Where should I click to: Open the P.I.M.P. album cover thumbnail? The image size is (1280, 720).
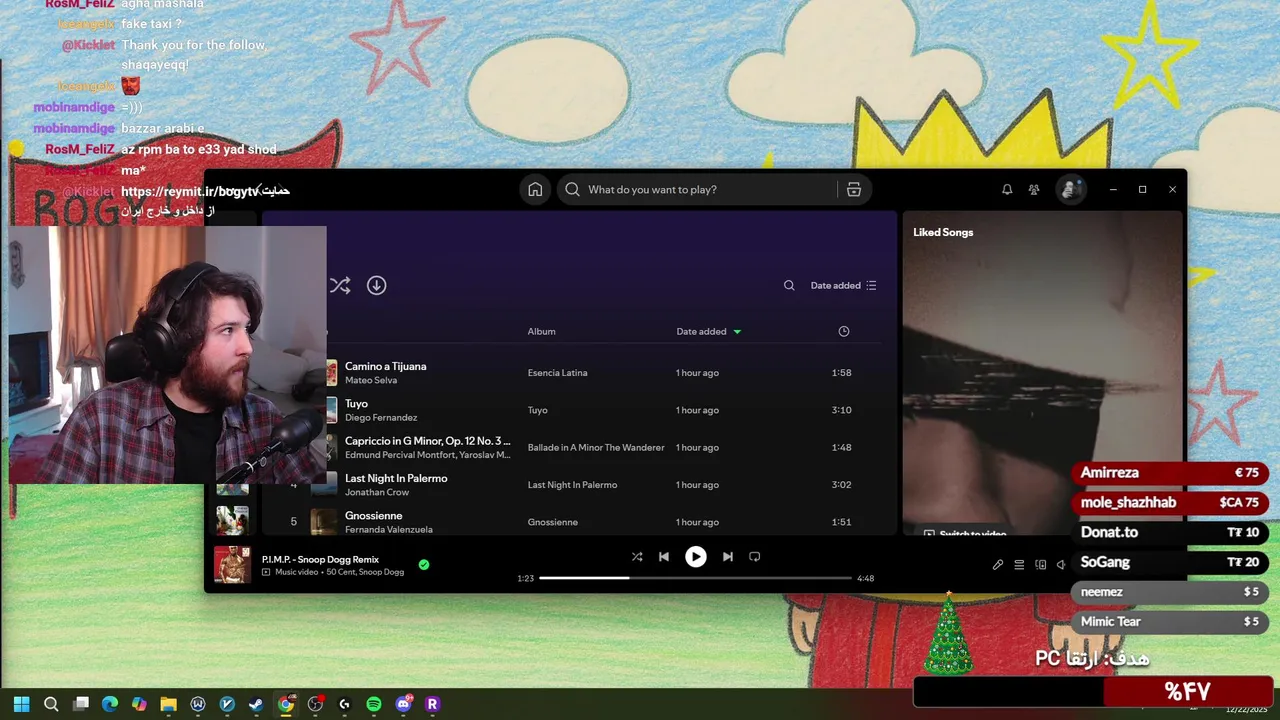(x=233, y=565)
